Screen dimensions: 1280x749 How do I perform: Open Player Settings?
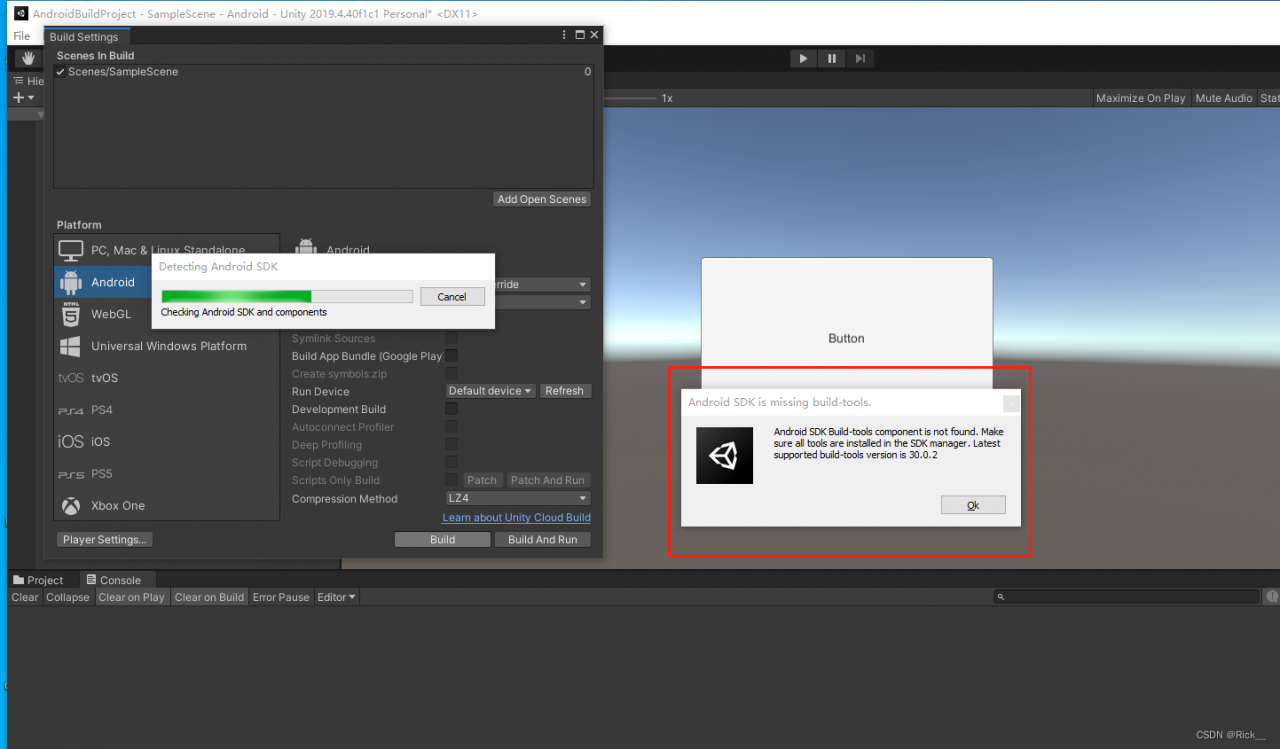click(105, 539)
